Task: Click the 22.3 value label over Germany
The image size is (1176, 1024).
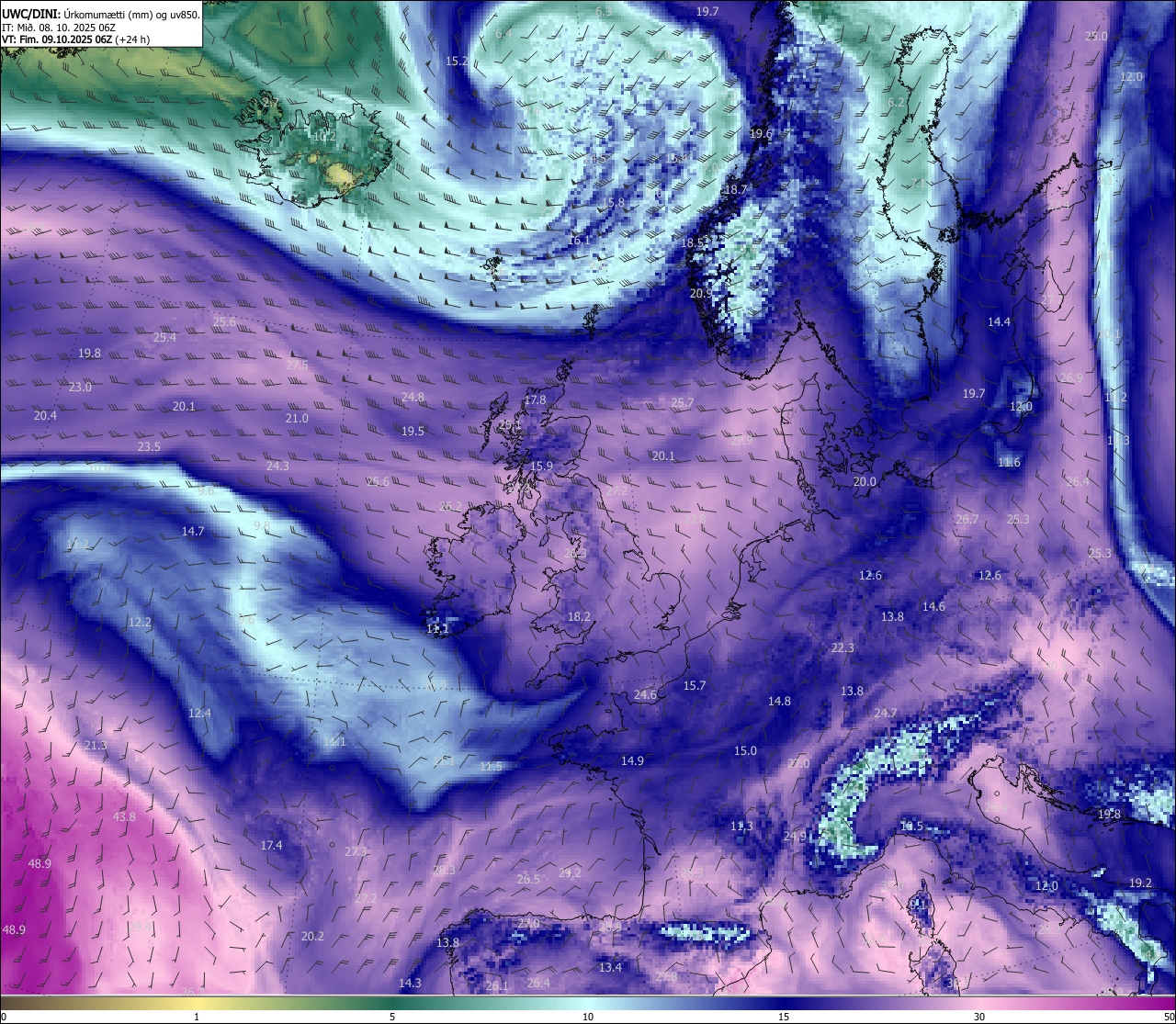Action: point(842,647)
